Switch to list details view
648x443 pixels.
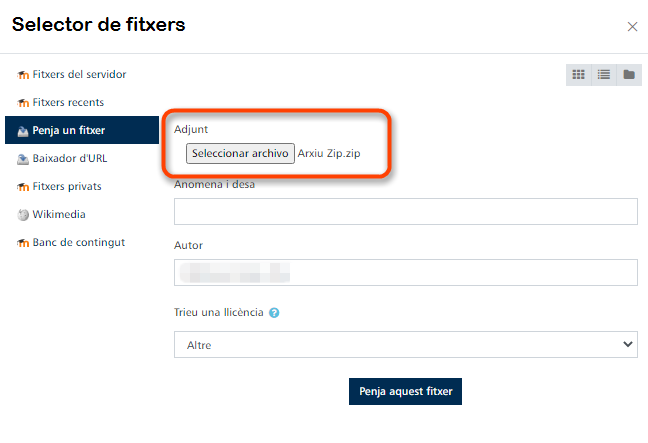point(604,75)
